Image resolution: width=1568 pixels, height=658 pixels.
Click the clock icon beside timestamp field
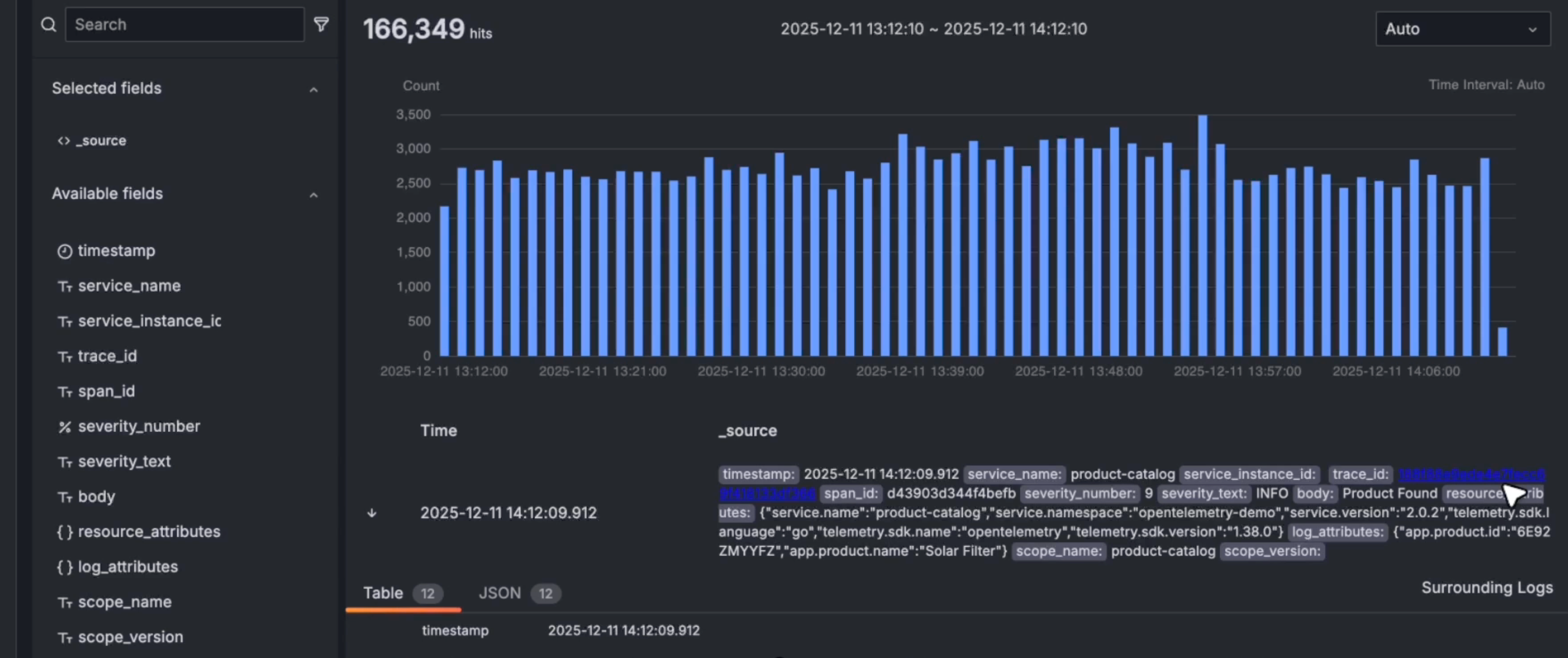pyautogui.click(x=65, y=251)
